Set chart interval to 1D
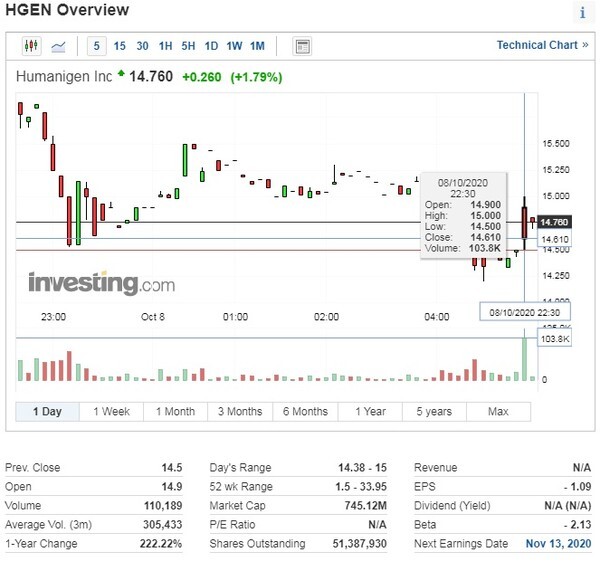 click(x=211, y=46)
